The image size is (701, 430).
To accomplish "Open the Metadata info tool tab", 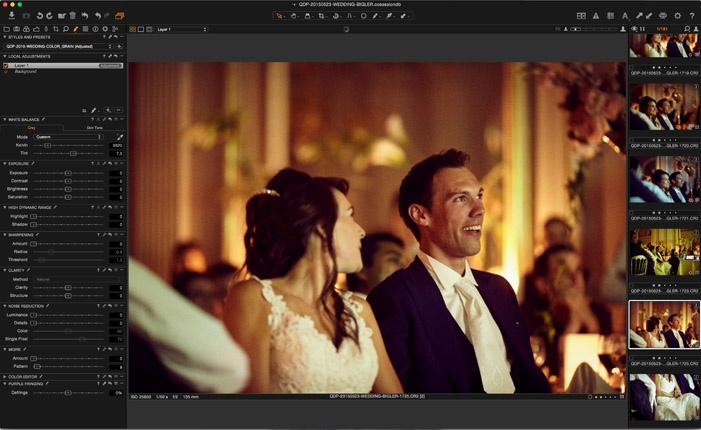I will [95, 29].
